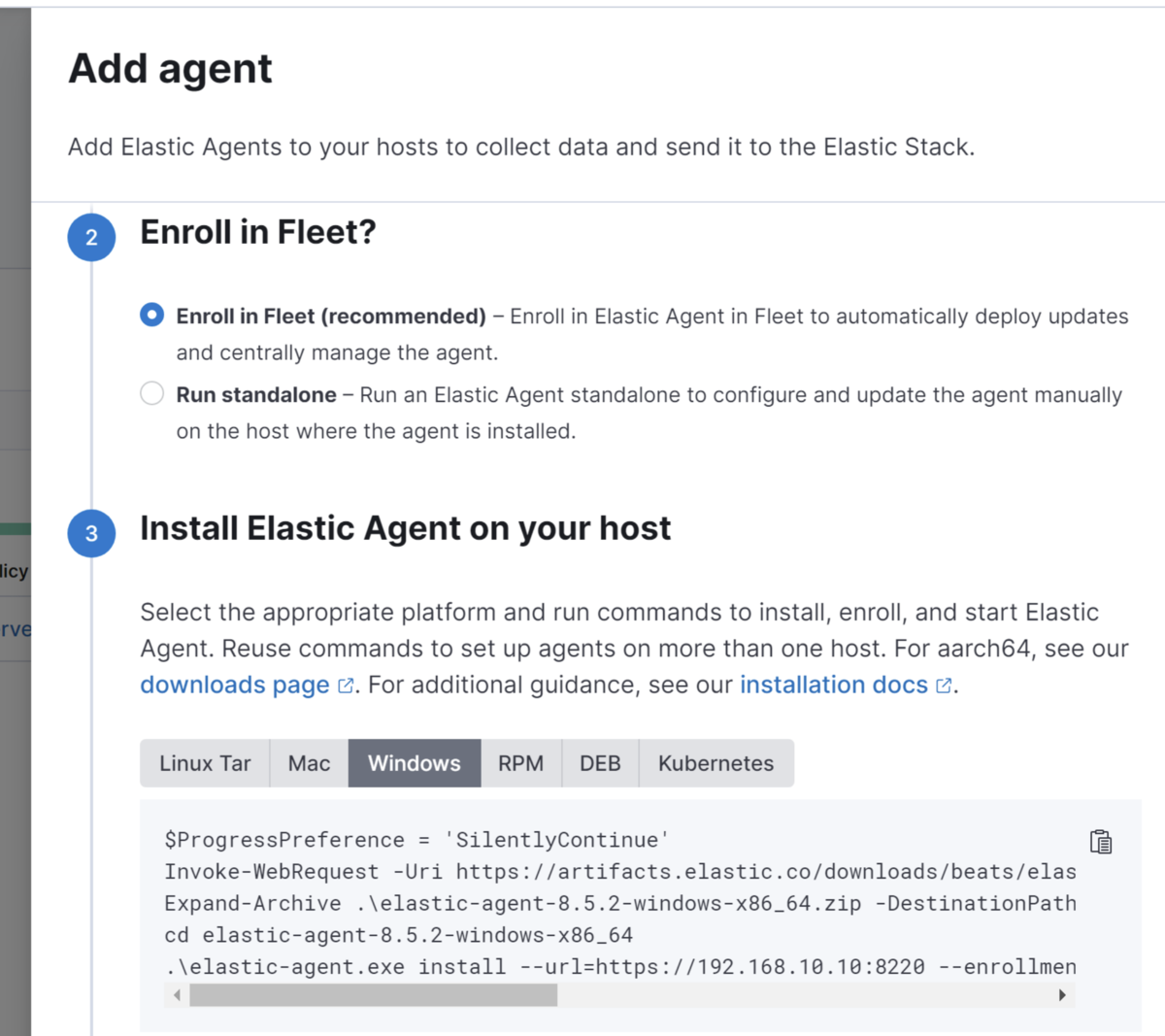Screen dimensions: 1165x1036
Task: Switch to the Linux Tar tab
Action: tap(205, 763)
